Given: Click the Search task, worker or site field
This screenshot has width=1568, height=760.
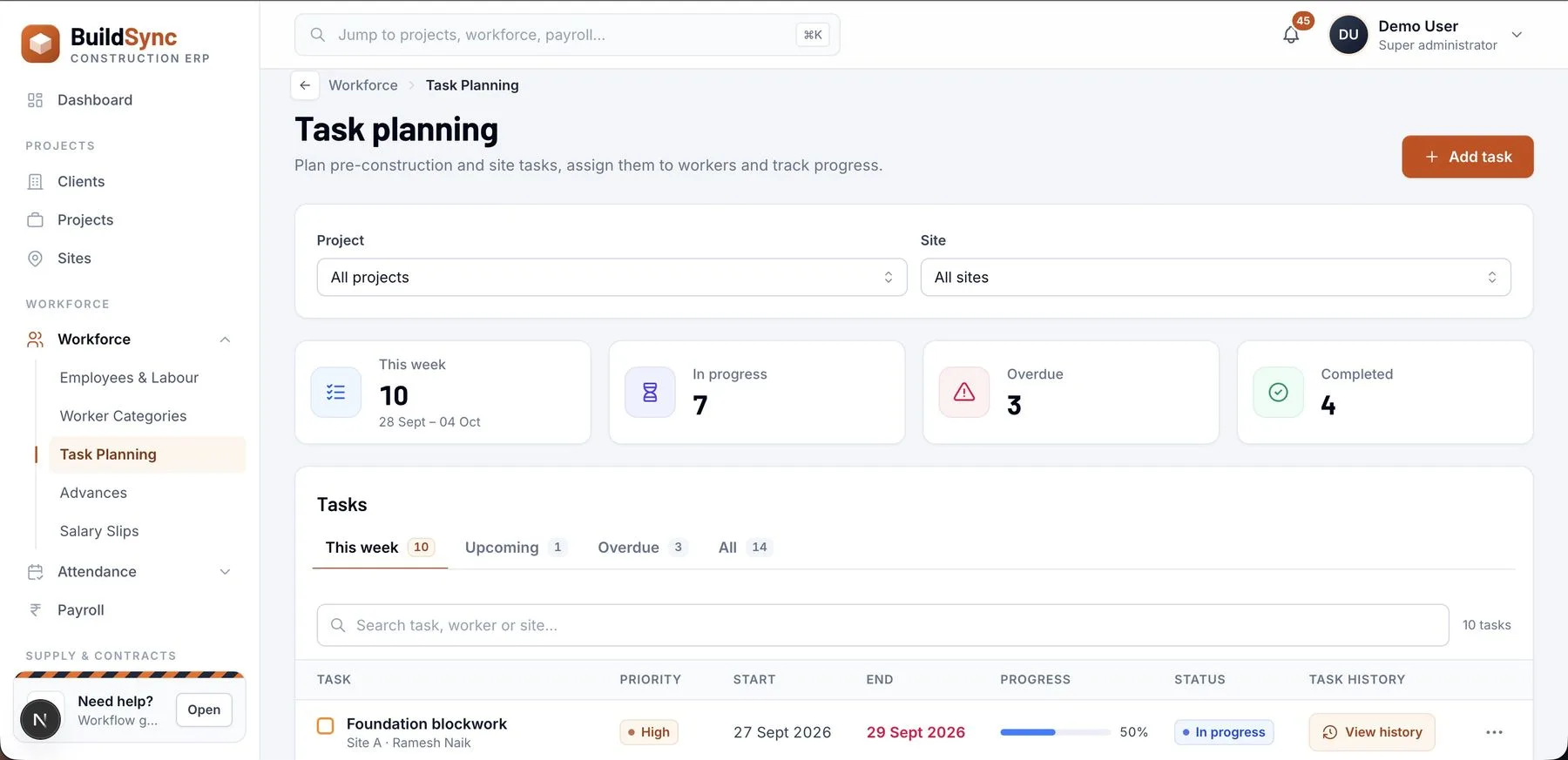Looking at the screenshot, I should click(882, 625).
